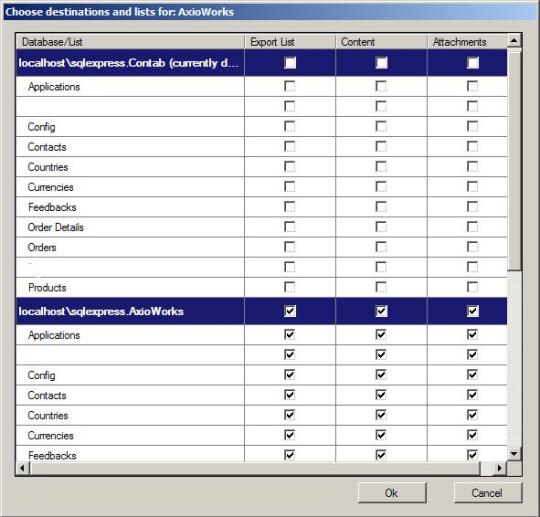Viewport: 540px width, 517px height.
Task: Uncheck Attachments for the AxioWorks database row
Action: 472,311
